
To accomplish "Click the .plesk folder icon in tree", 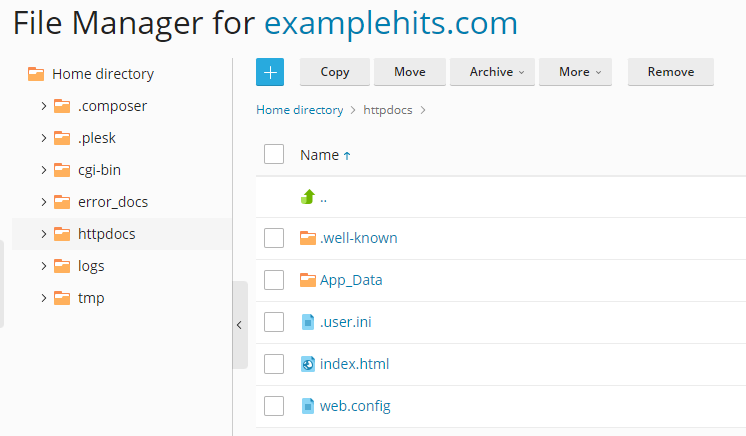I will coord(62,138).
